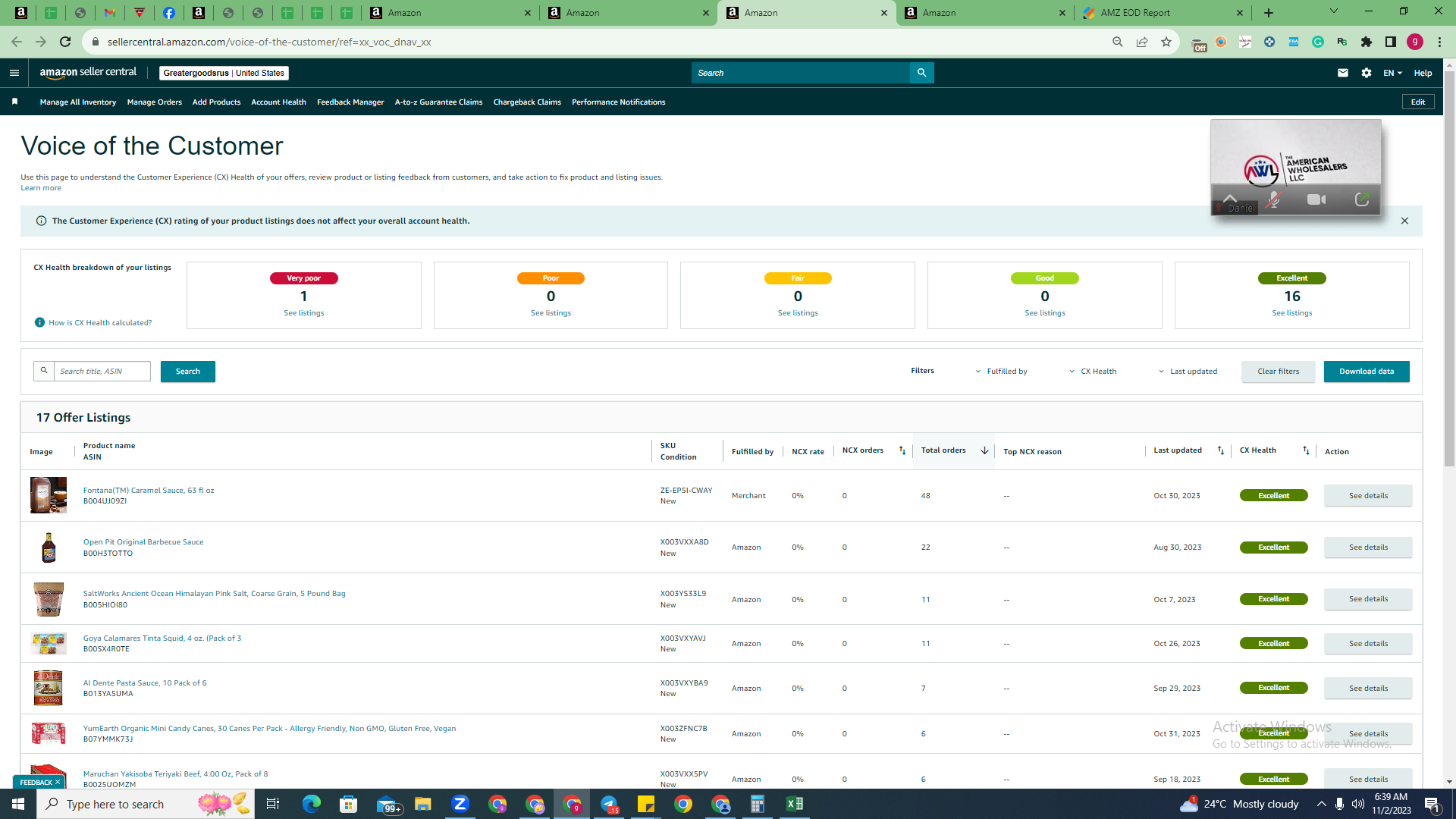Open Learn more link
1456x819 pixels.
click(x=41, y=188)
